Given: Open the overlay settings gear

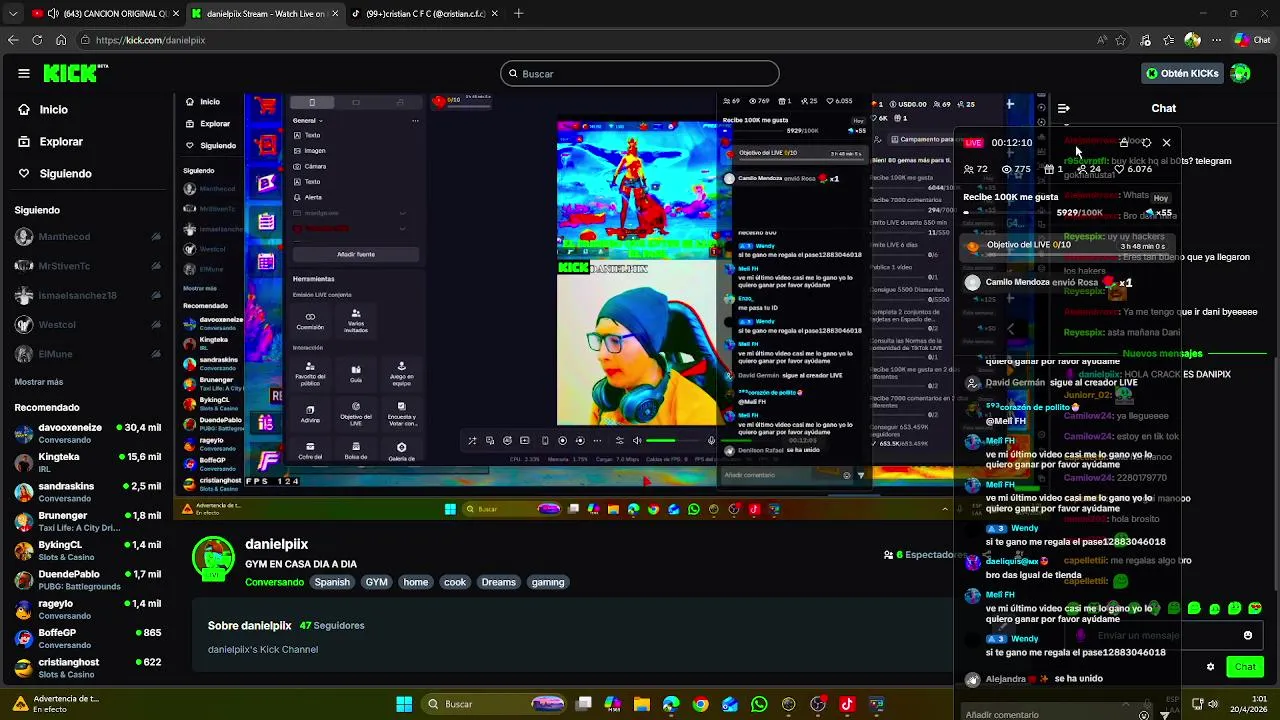Looking at the screenshot, I should [1146, 143].
